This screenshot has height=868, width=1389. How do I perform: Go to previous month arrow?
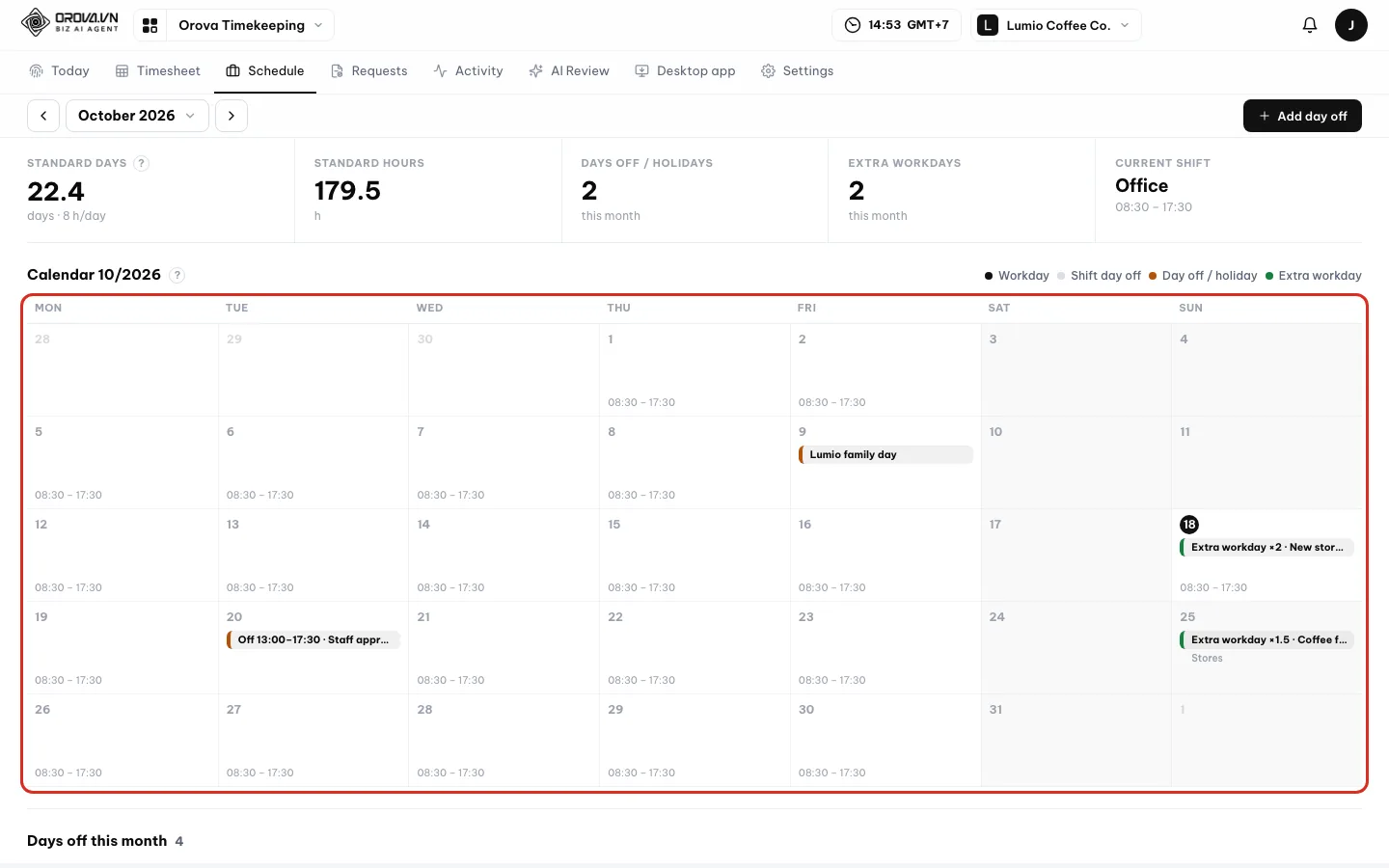coord(43,116)
